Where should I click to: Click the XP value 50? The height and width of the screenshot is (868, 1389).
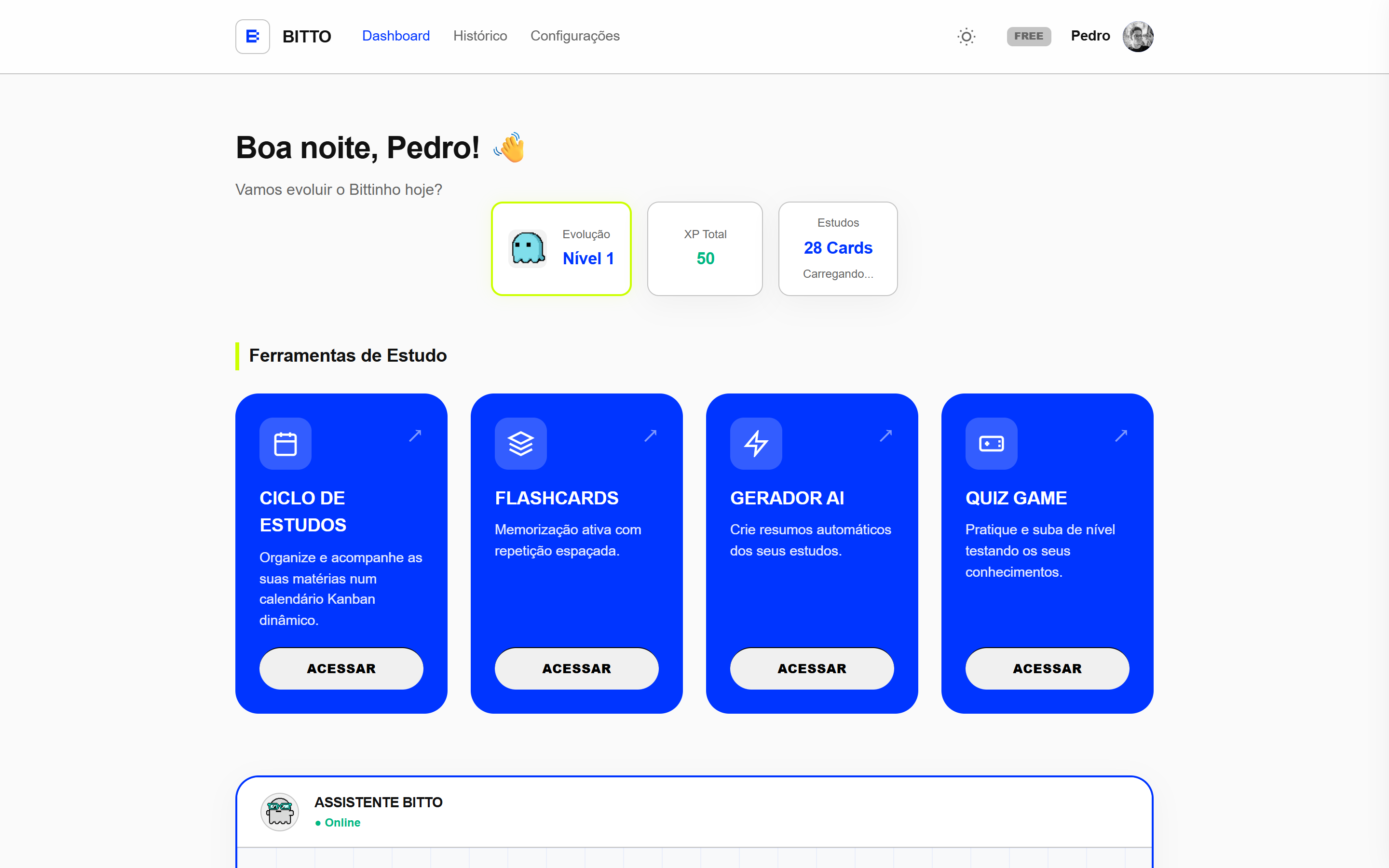(x=706, y=258)
